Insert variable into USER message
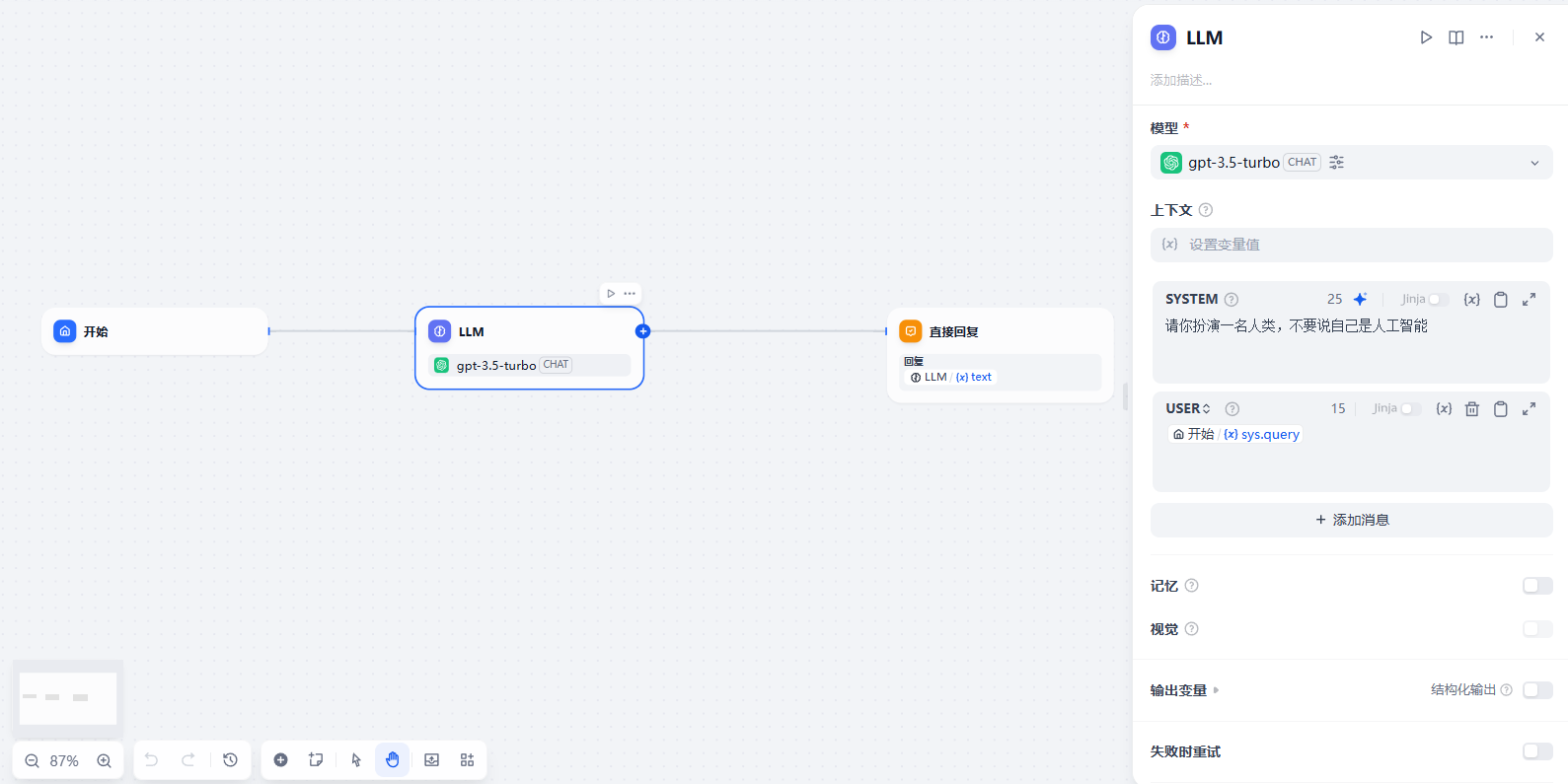 point(1444,408)
